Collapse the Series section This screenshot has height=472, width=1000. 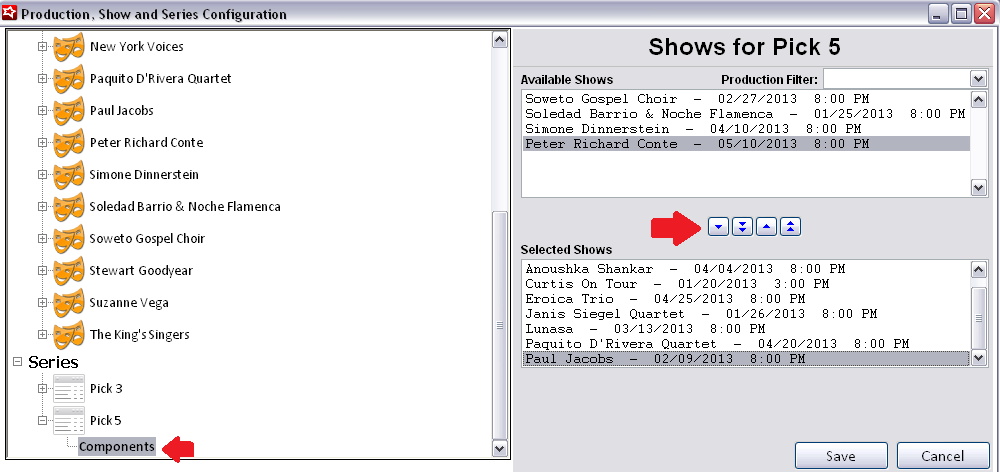click(x=16, y=361)
